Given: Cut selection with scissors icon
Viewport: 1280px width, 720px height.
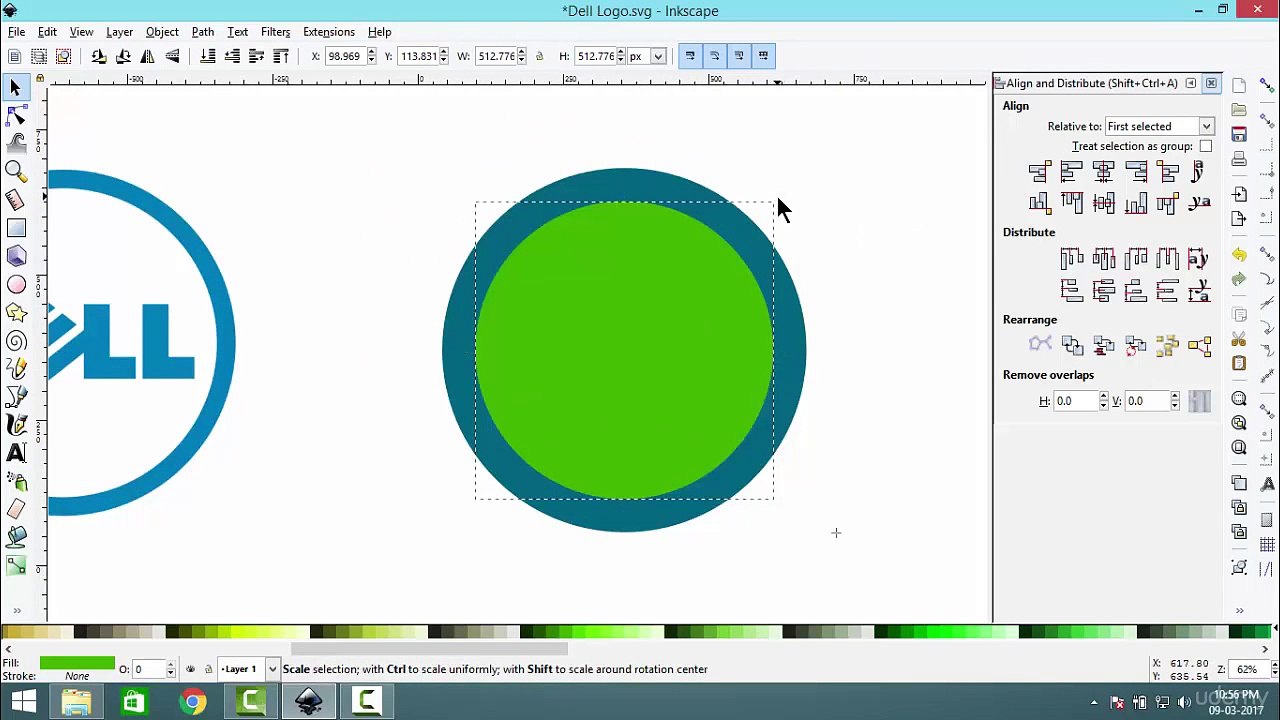Looking at the screenshot, I should (1239, 339).
